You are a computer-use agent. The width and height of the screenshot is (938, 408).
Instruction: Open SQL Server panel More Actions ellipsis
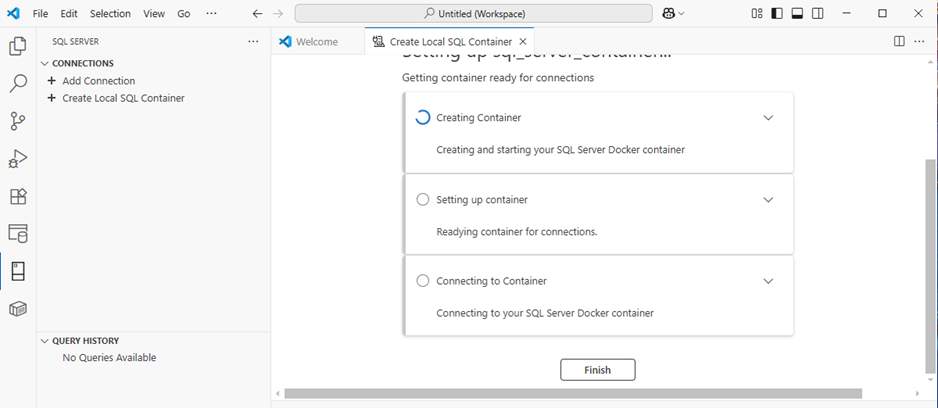[x=253, y=41]
